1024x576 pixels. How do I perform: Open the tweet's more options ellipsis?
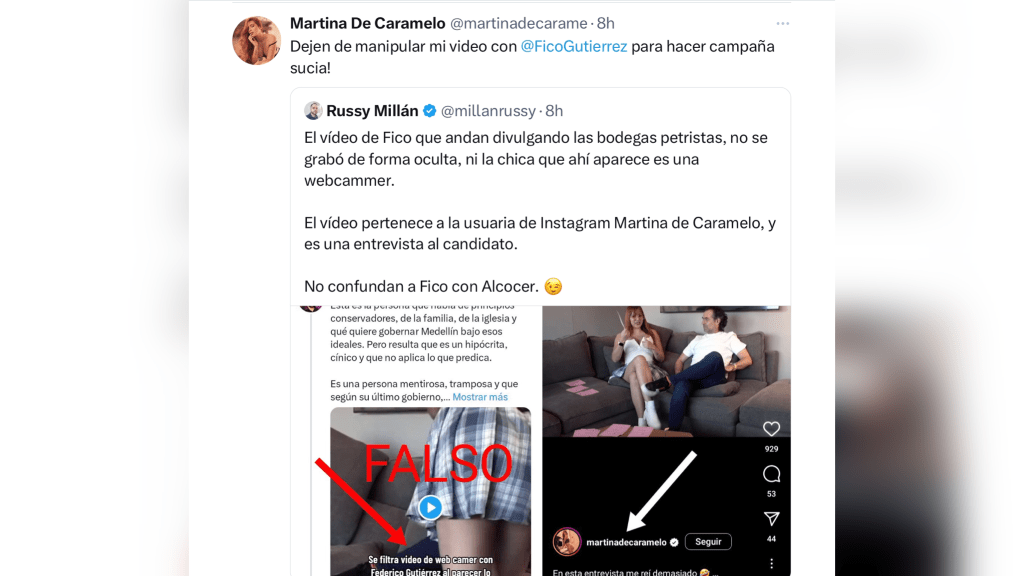[x=782, y=24]
